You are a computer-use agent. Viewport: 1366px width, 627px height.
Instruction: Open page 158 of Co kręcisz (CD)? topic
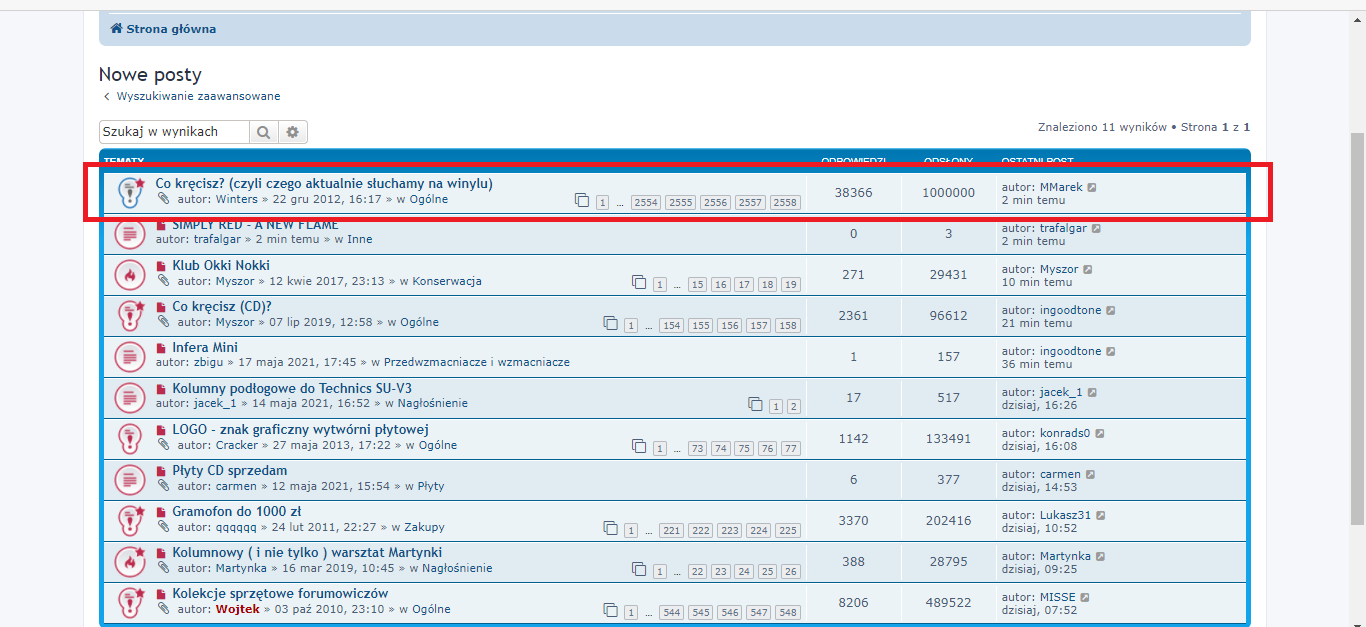pyautogui.click(x=788, y=326)
